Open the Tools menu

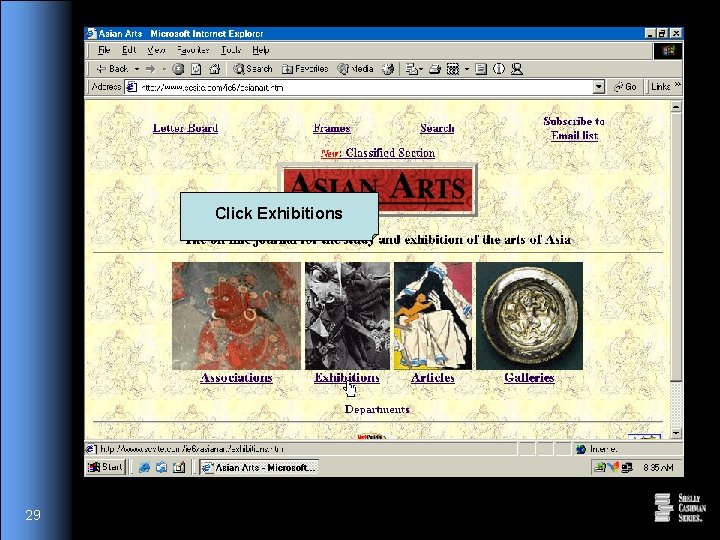pyautogui.click(x=231, y=50)
